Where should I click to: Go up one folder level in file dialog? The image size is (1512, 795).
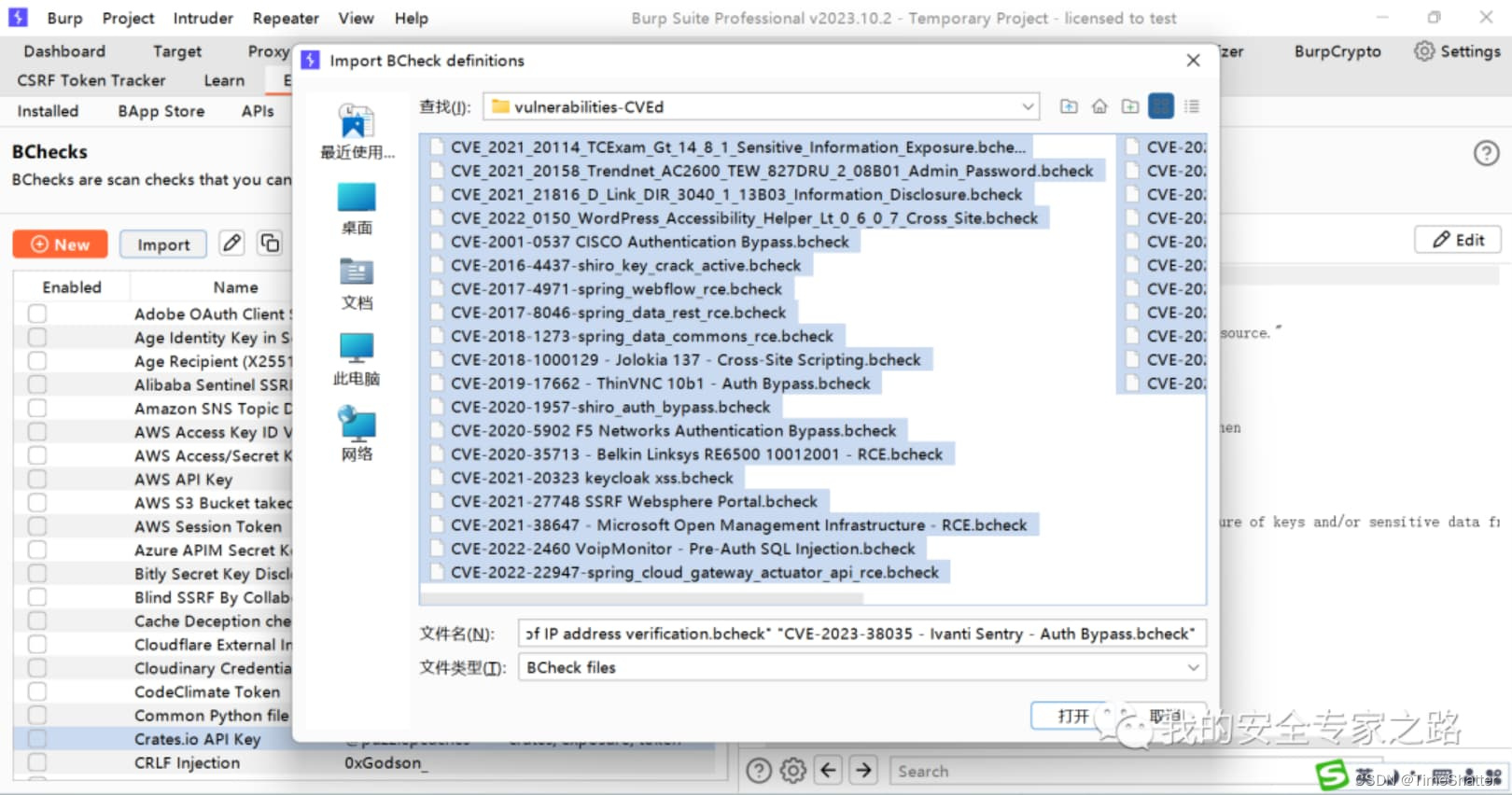(x=1069, y=106)
